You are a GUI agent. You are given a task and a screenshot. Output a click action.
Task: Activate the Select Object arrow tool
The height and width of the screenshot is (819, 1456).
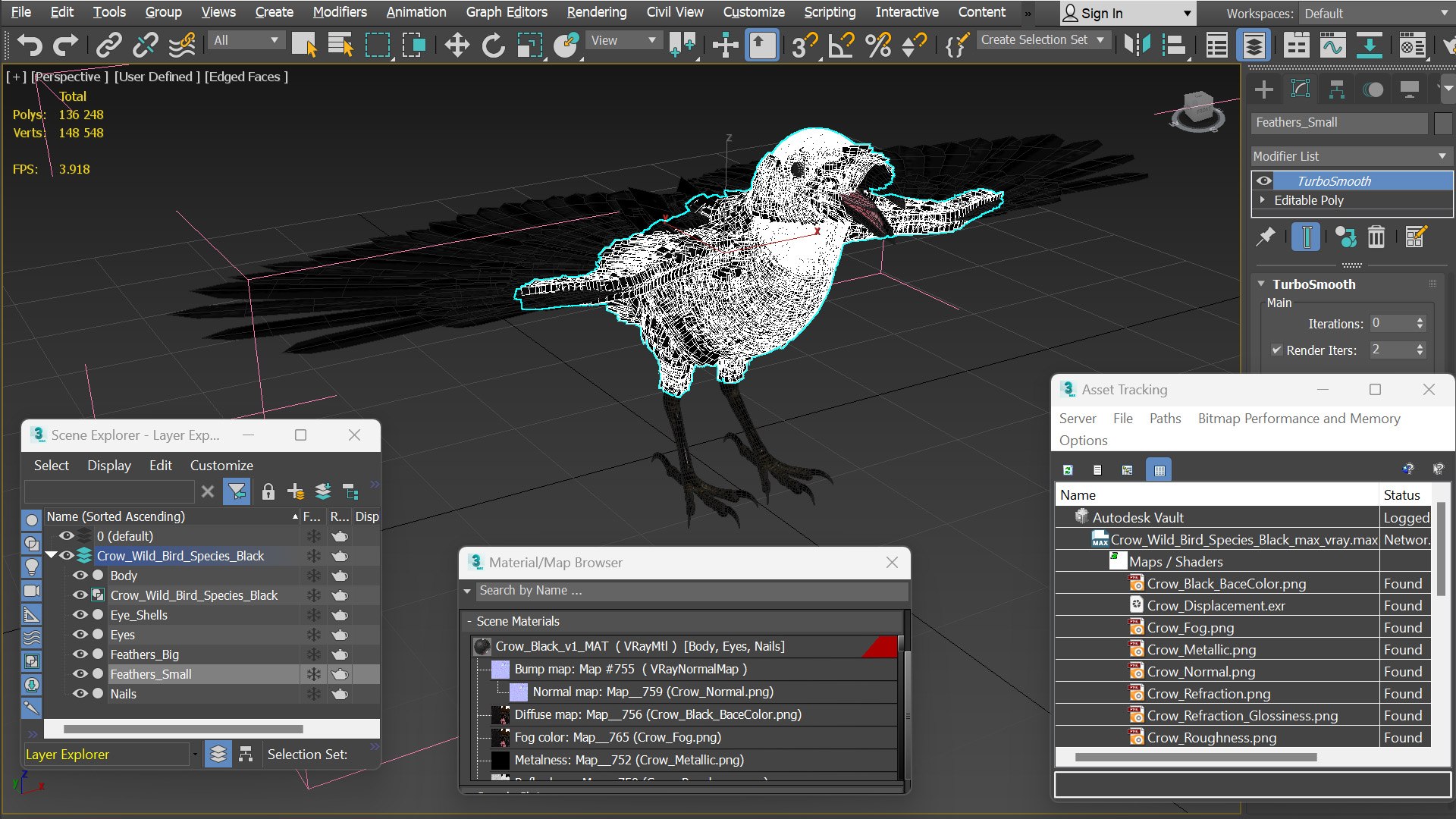point(304,45)
